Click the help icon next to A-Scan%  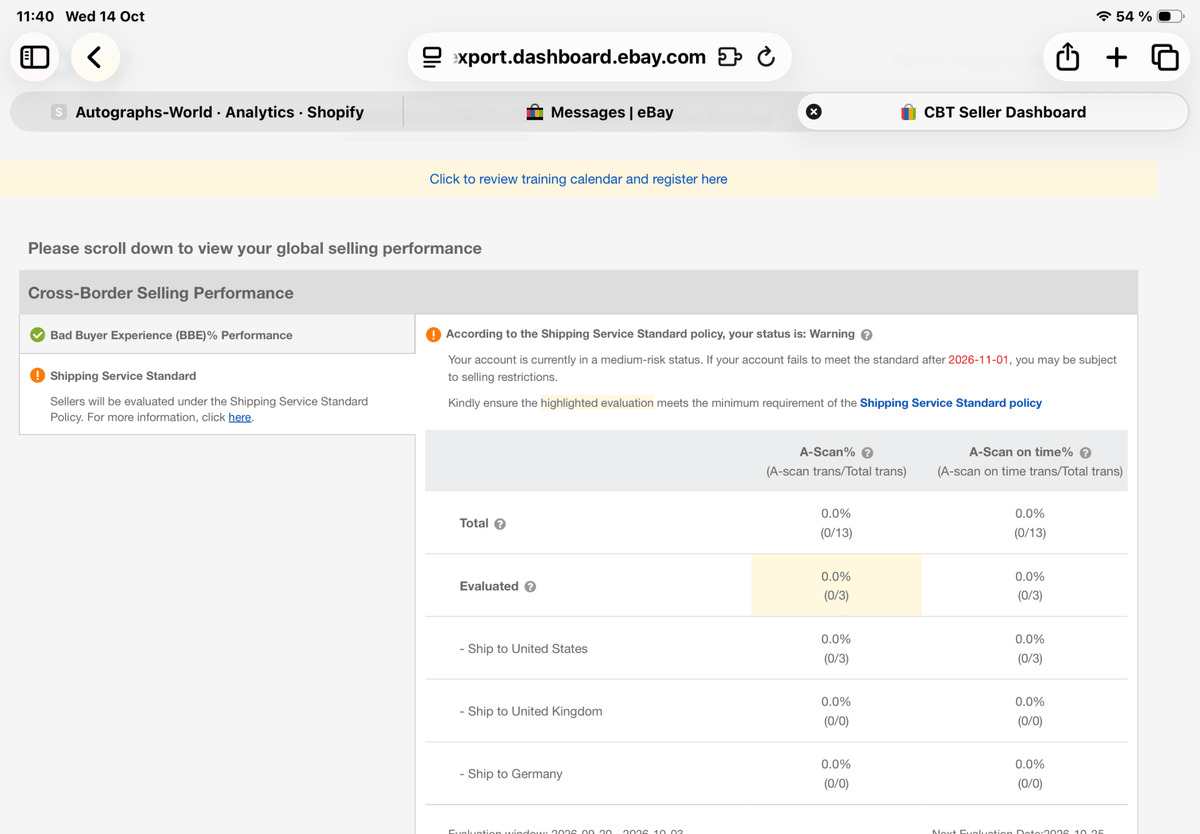tap(868, 453)
